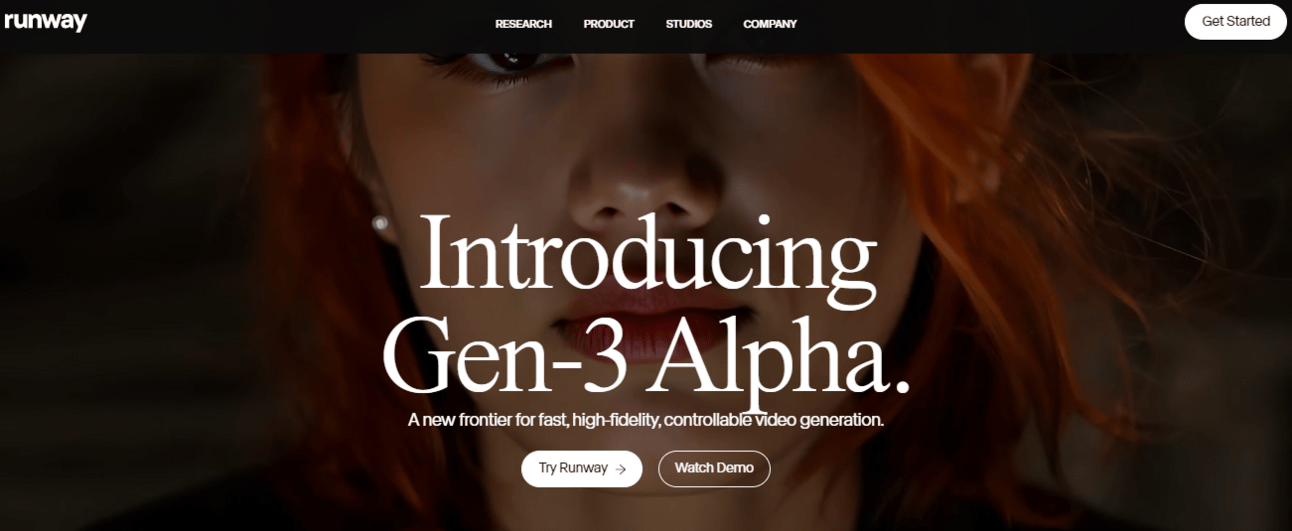Image resolution: width=1292 pixels, height=531 pixels.
Task: Open the PRODUCT menu
Action: pyautogui.click(x=609, y=24)
